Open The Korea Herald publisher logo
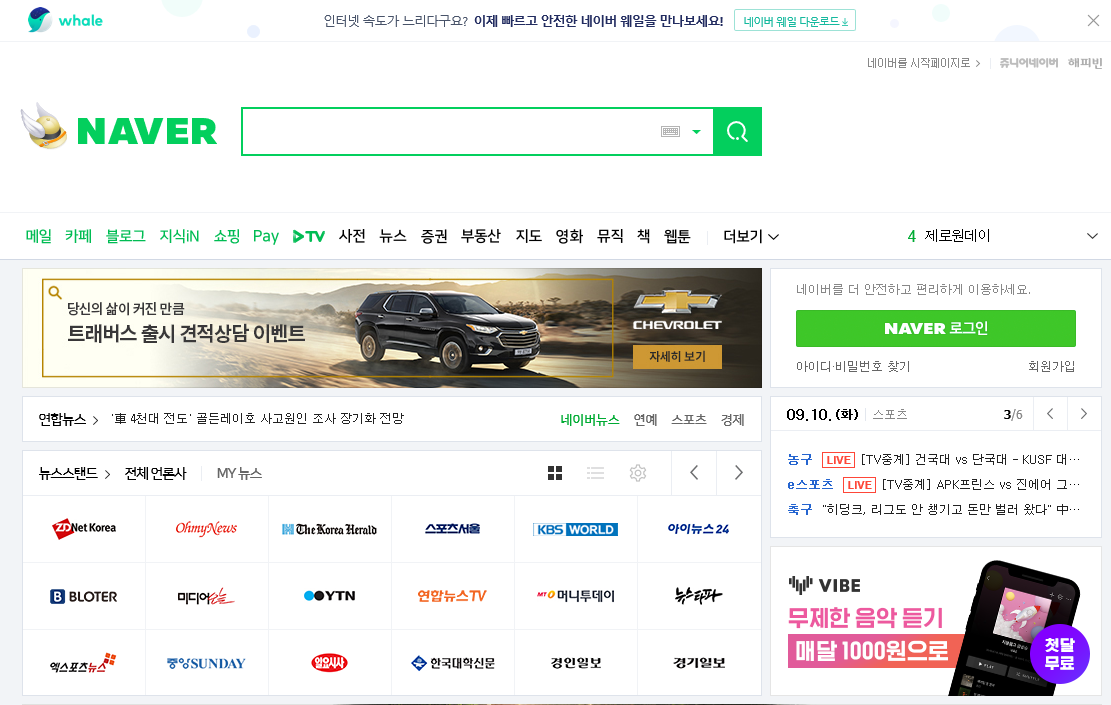This screenshot has width=1111, height=705. pyautogui.click(x=329, y=529)
